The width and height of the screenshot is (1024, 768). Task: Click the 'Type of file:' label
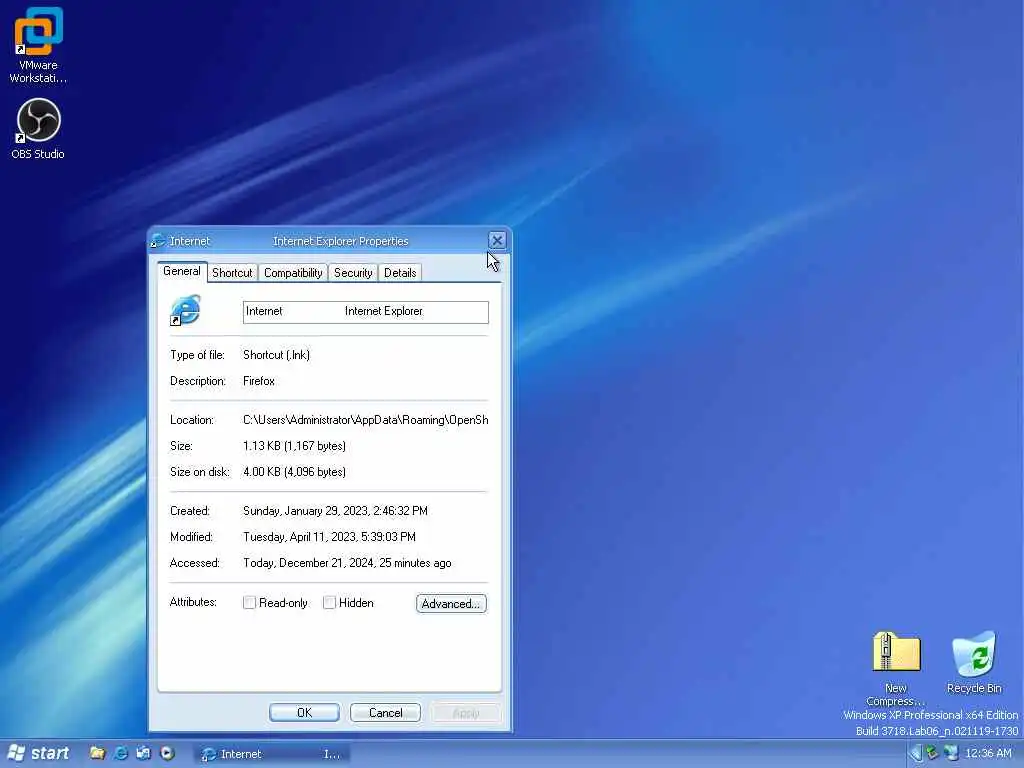tap(197, 355)
